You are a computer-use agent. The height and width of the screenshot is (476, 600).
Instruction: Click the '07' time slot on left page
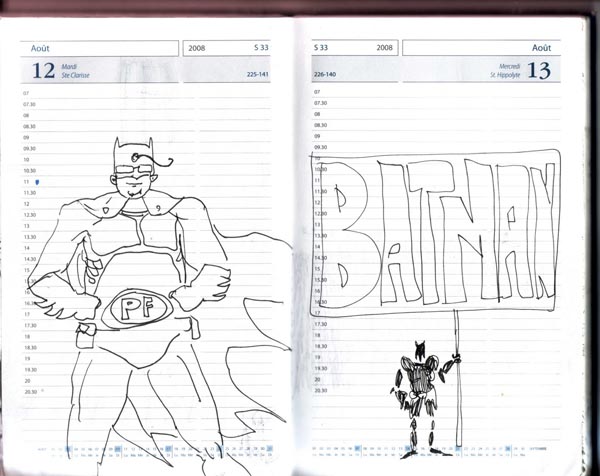click(26, 93)
